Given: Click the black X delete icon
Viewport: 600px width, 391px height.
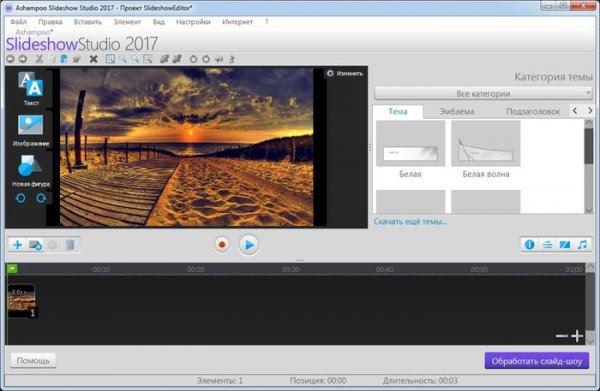Looking at the screenshot, I should click(93, 59).
